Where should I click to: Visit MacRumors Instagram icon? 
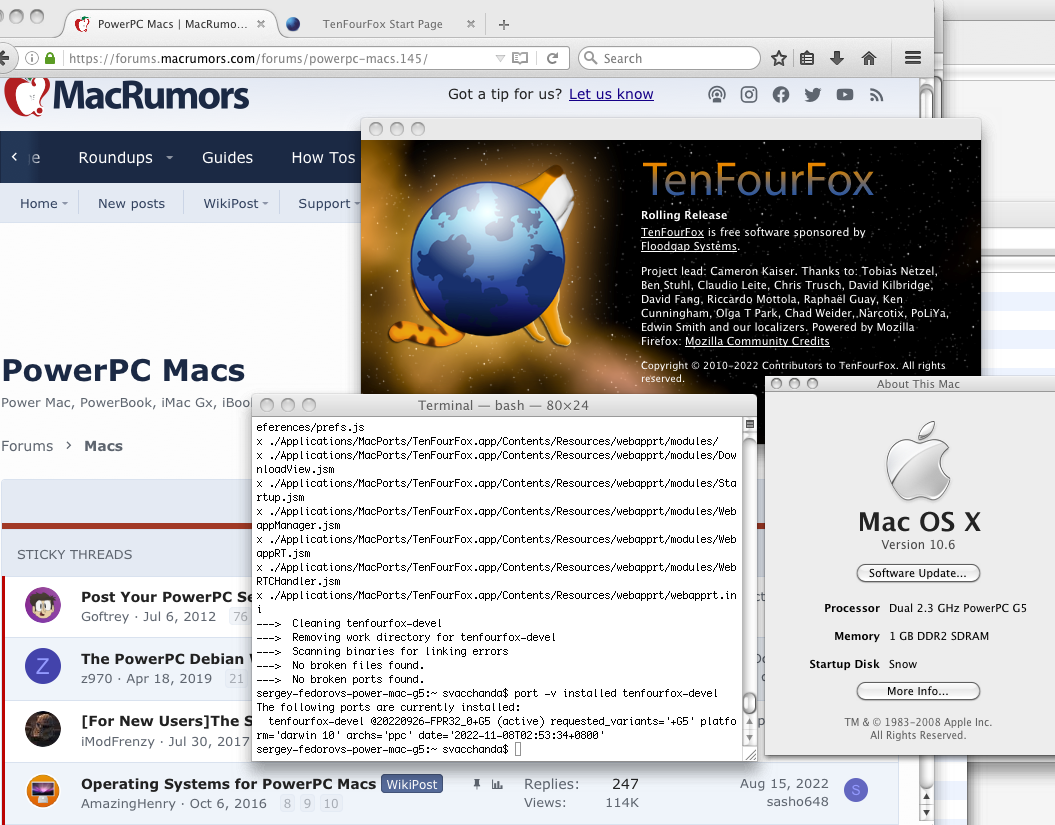click(x=749, y=95)
